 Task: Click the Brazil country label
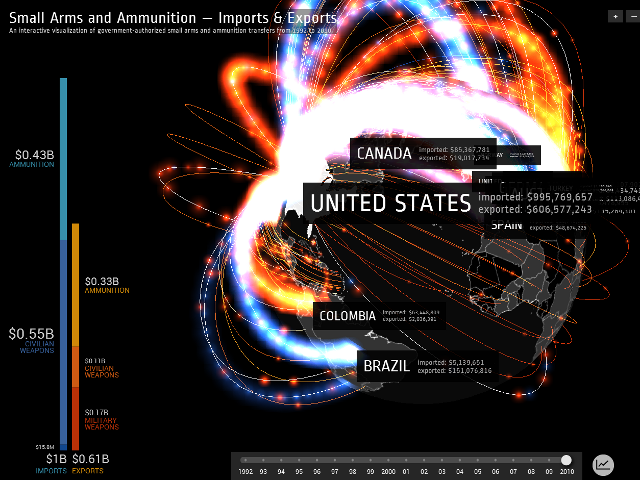[x=386, y=366]
